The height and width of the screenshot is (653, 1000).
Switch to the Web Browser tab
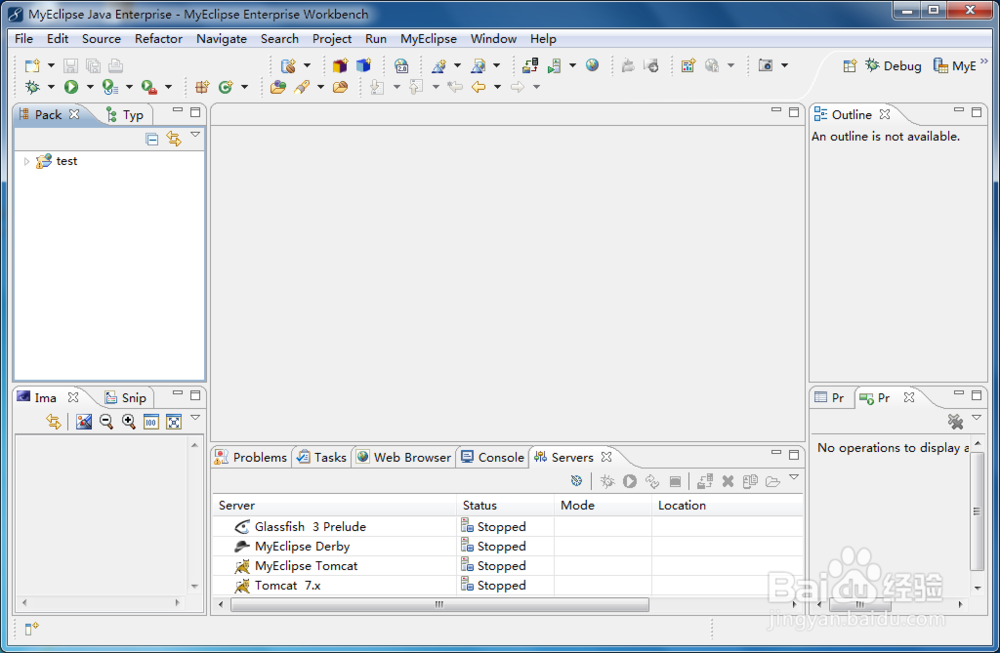point(404,457)
